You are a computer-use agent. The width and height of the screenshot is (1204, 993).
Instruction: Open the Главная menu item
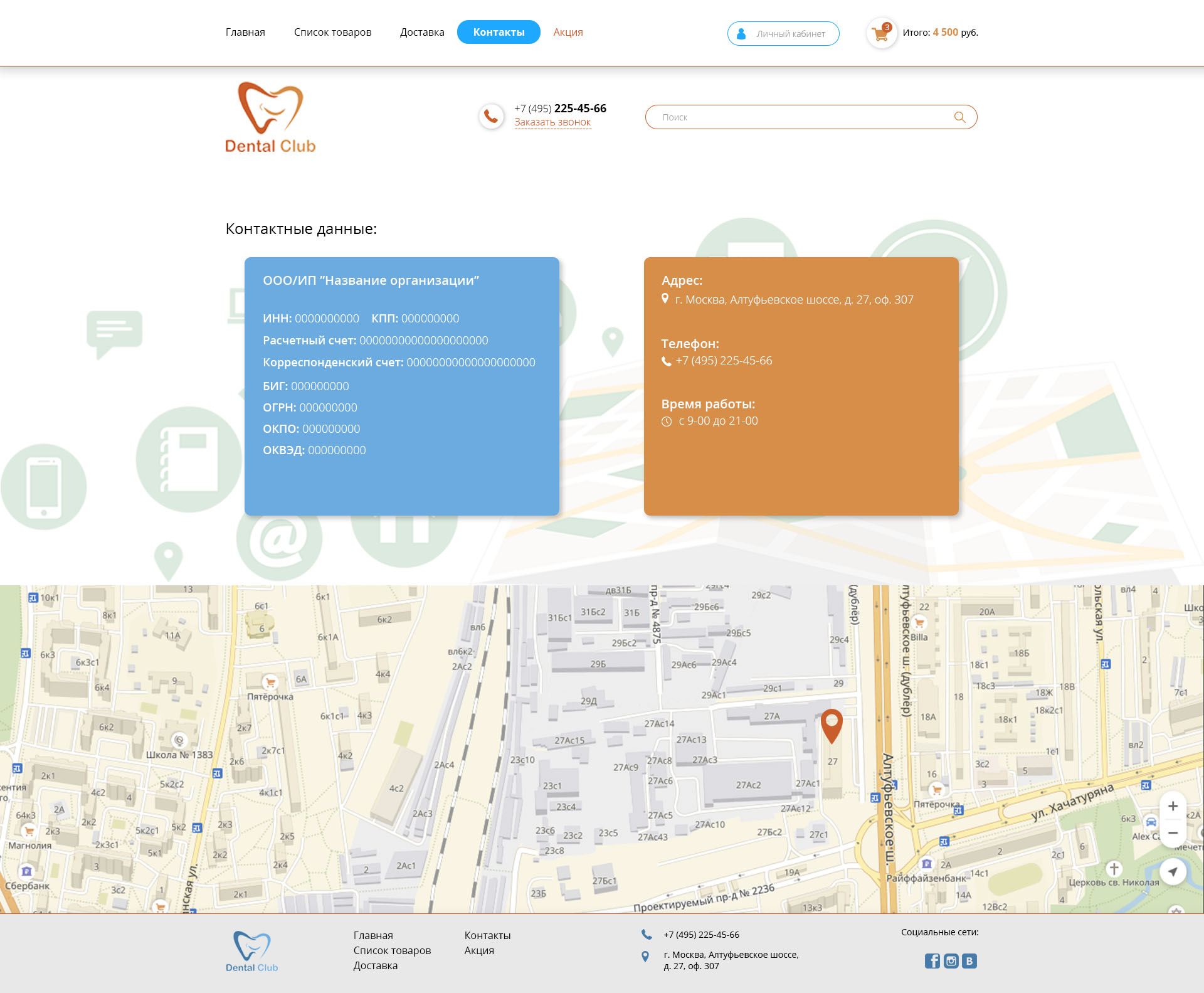pyautogui.click(x=245, y=32)
